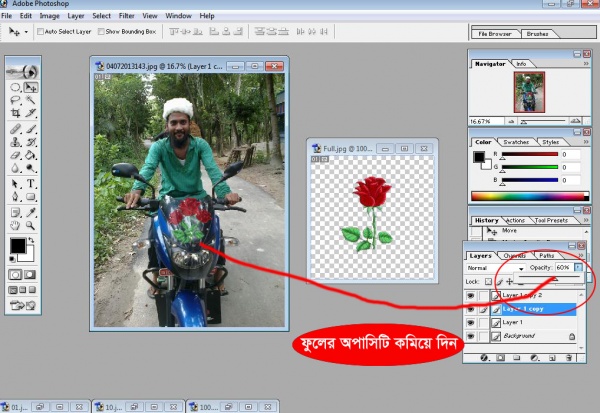Open Move tool preset picker arrow
This screenshot has width=600, height=413.
(x=26, y=32)
